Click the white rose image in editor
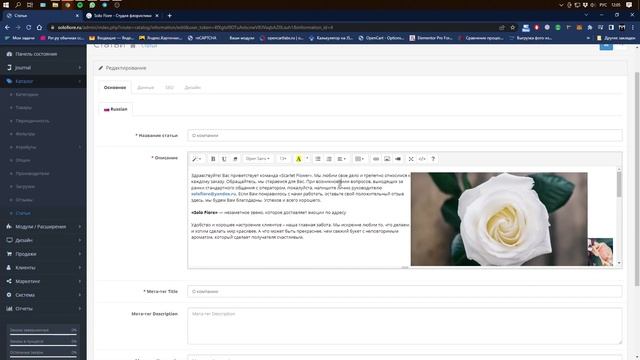This screenshot has width=640, height=360. (x=499, y=219)
